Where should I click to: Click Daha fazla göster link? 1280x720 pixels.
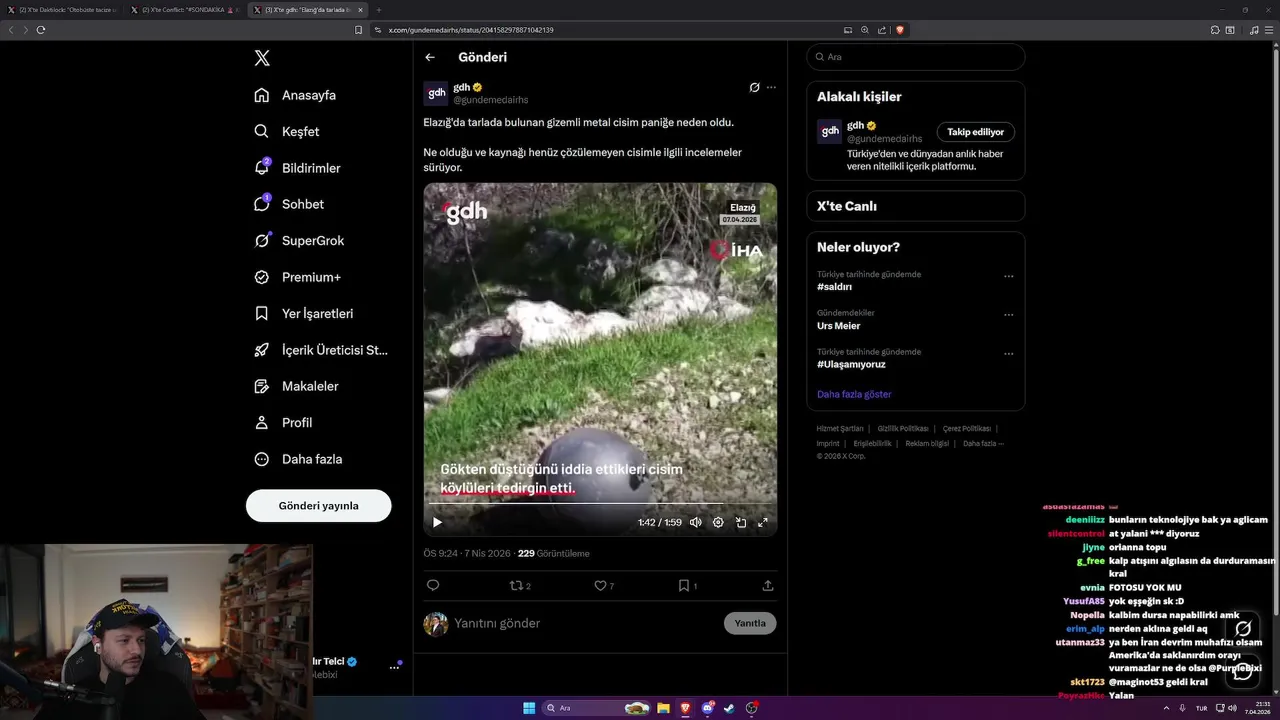pos(854,394)
